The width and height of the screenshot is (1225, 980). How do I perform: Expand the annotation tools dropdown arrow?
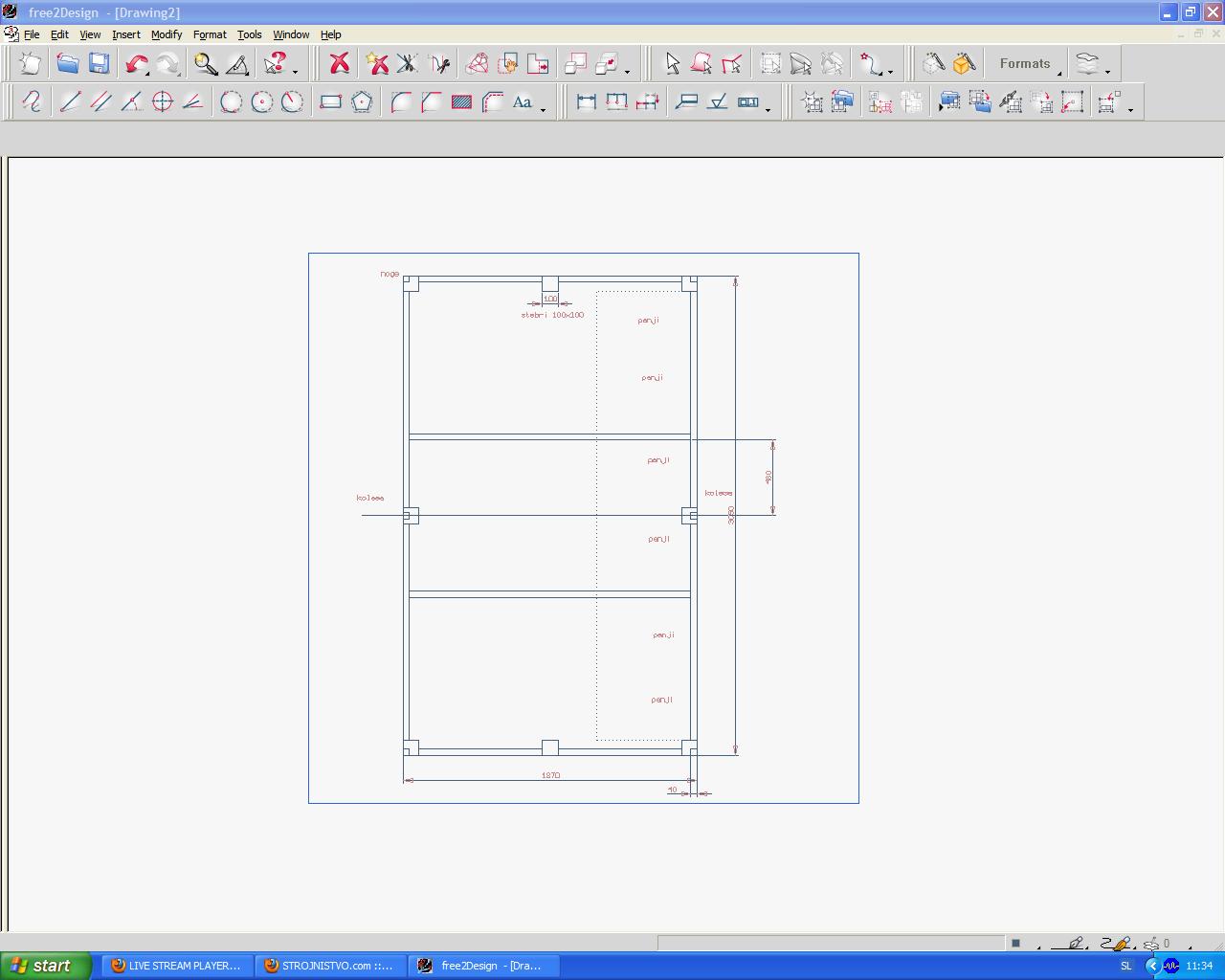(x=768, y=110)
